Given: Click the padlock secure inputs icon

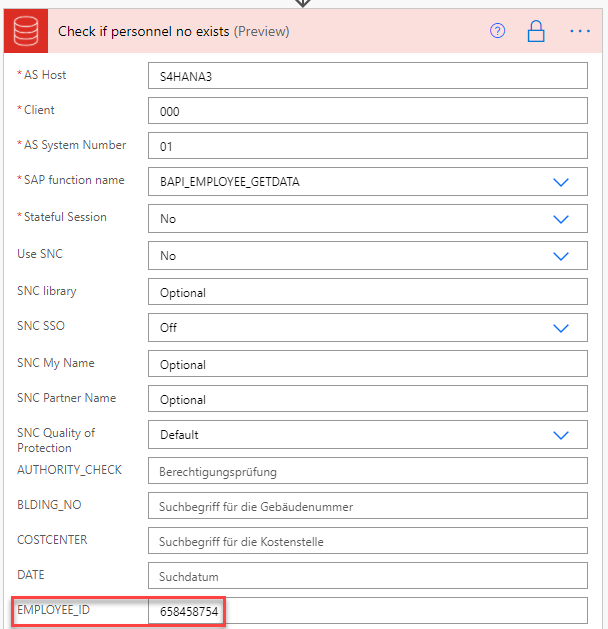Looking at the screenshot, I should point(536,31).
